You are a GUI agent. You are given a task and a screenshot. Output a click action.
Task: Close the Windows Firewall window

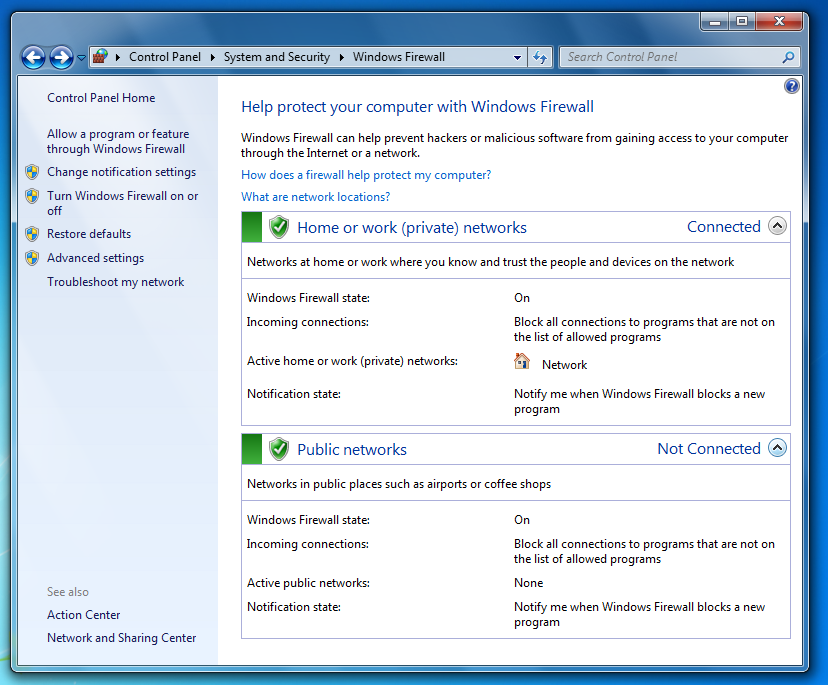pyautogui.click(x=779, y=21)
